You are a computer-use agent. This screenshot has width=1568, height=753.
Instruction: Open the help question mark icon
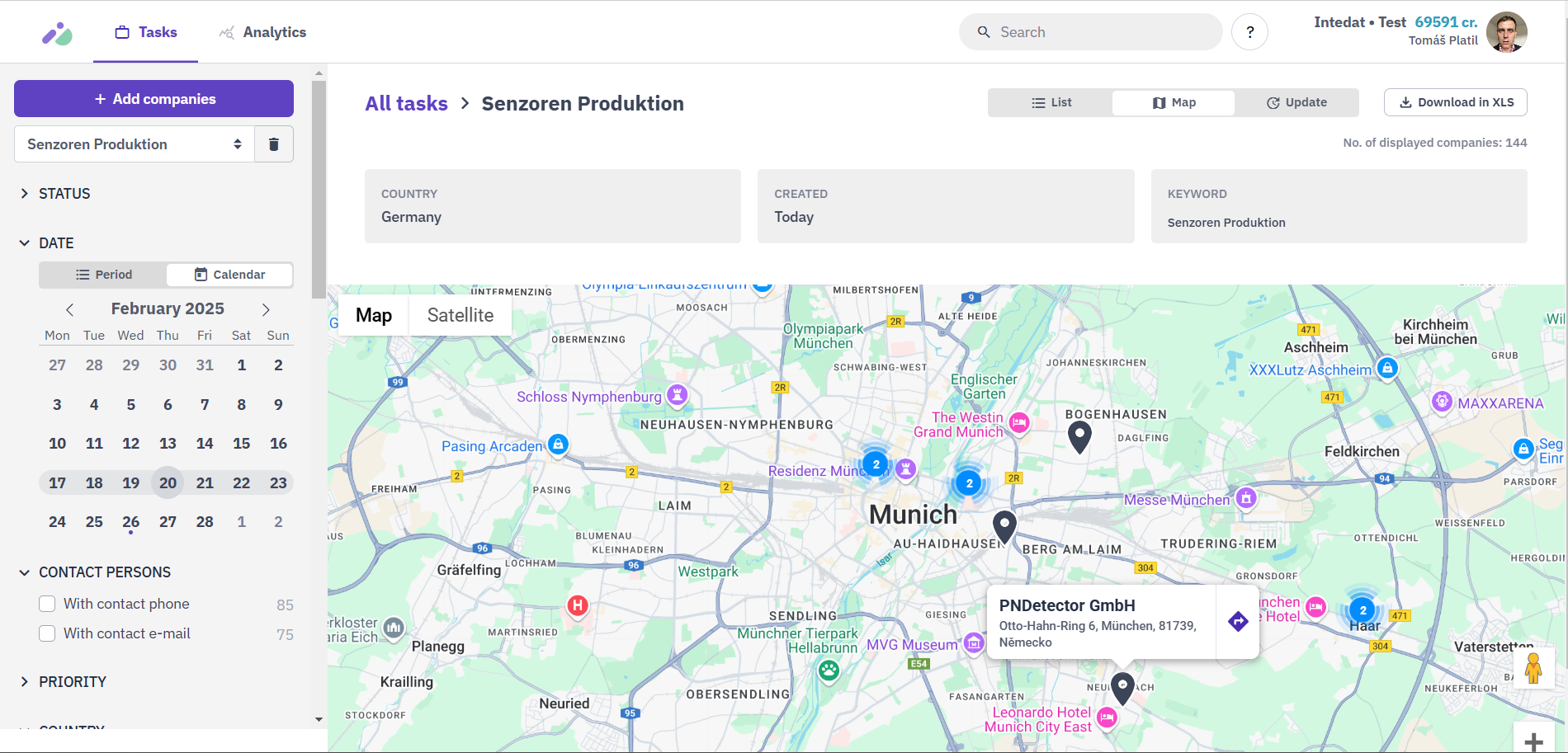tap(1249, 32)
